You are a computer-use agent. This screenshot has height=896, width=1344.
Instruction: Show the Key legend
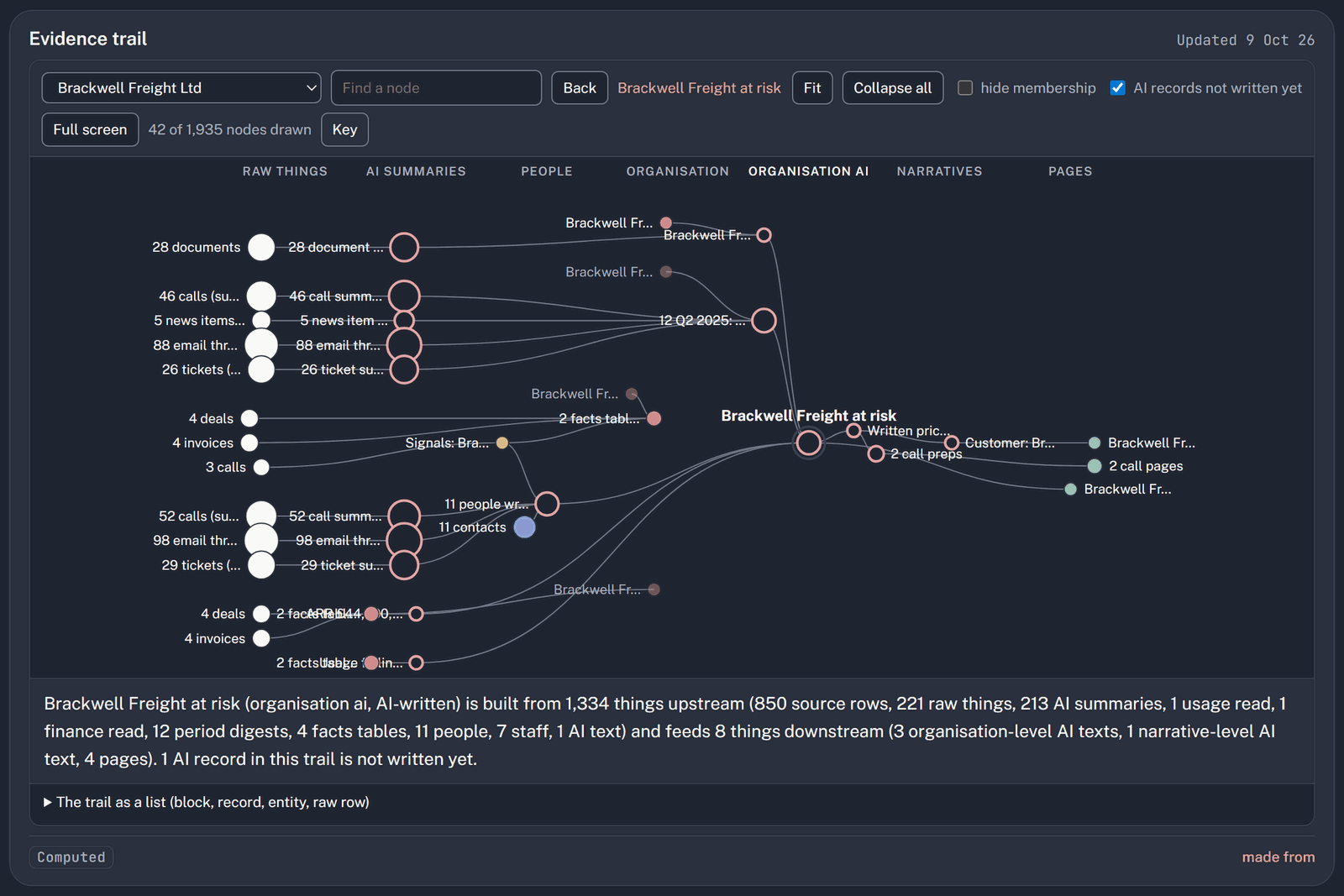[x=344, y=129]
